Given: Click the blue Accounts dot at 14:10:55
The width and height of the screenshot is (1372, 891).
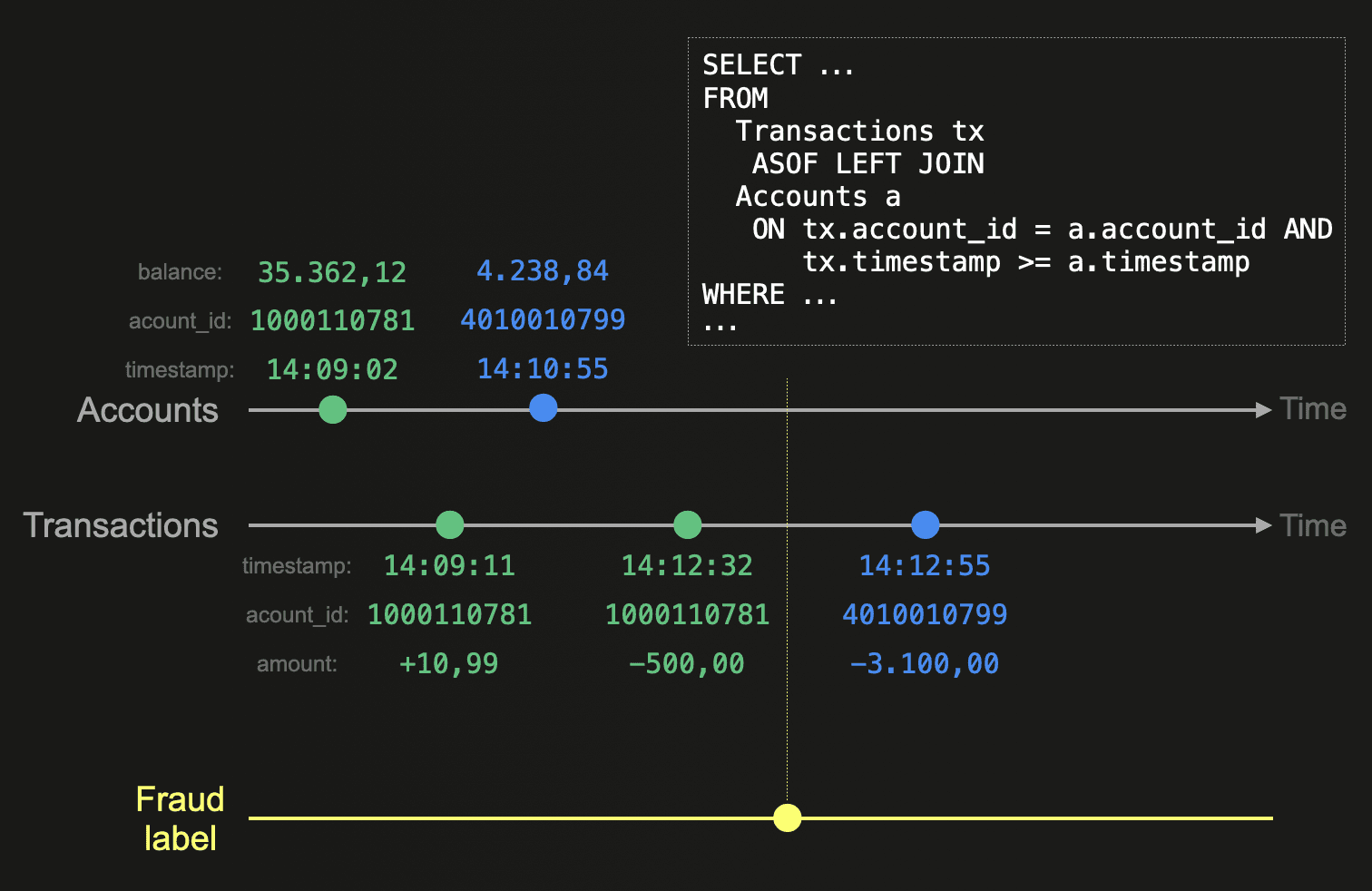Looking at the screenshot, I should pos(543,408).
